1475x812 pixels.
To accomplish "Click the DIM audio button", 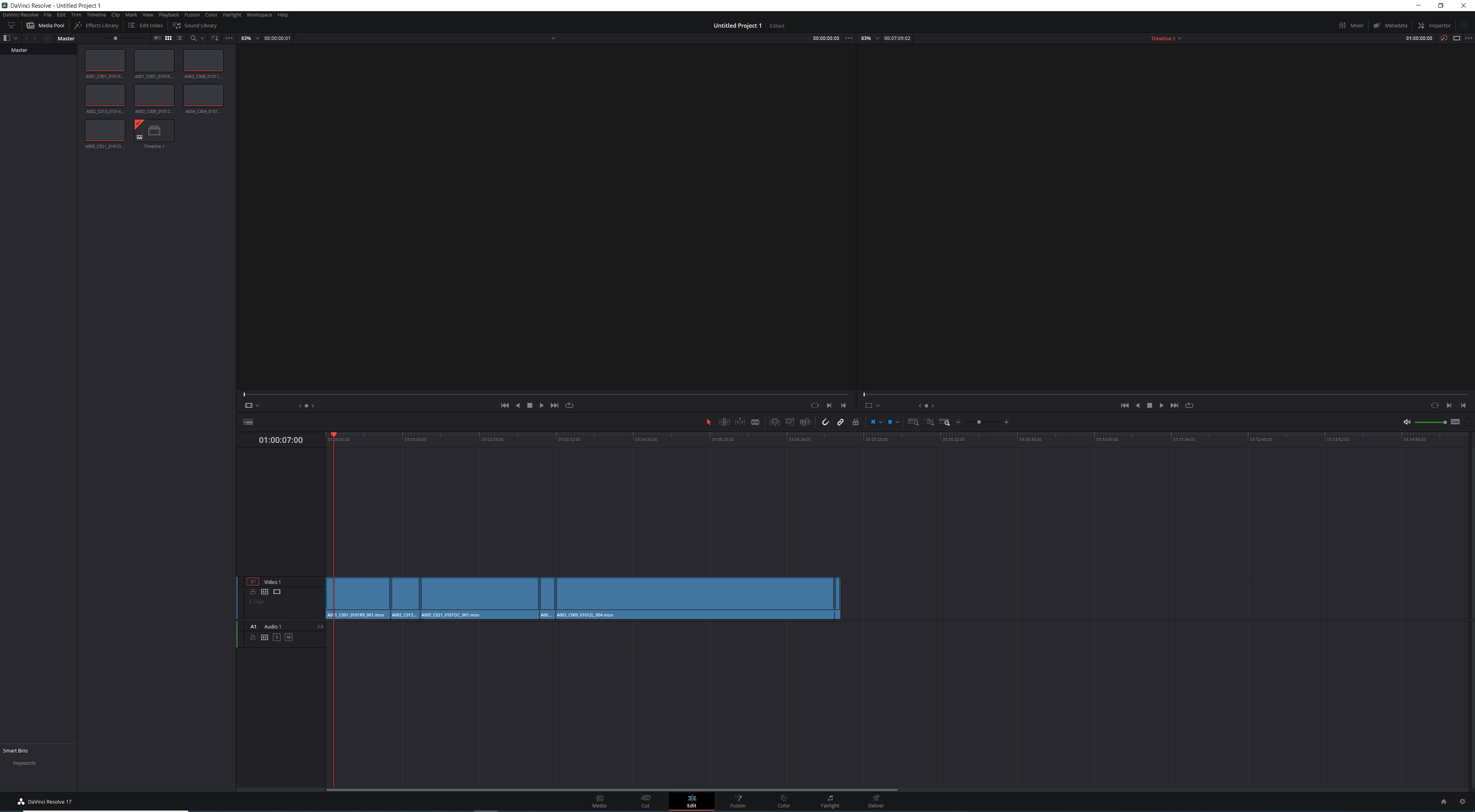I will click(1455, 422).
